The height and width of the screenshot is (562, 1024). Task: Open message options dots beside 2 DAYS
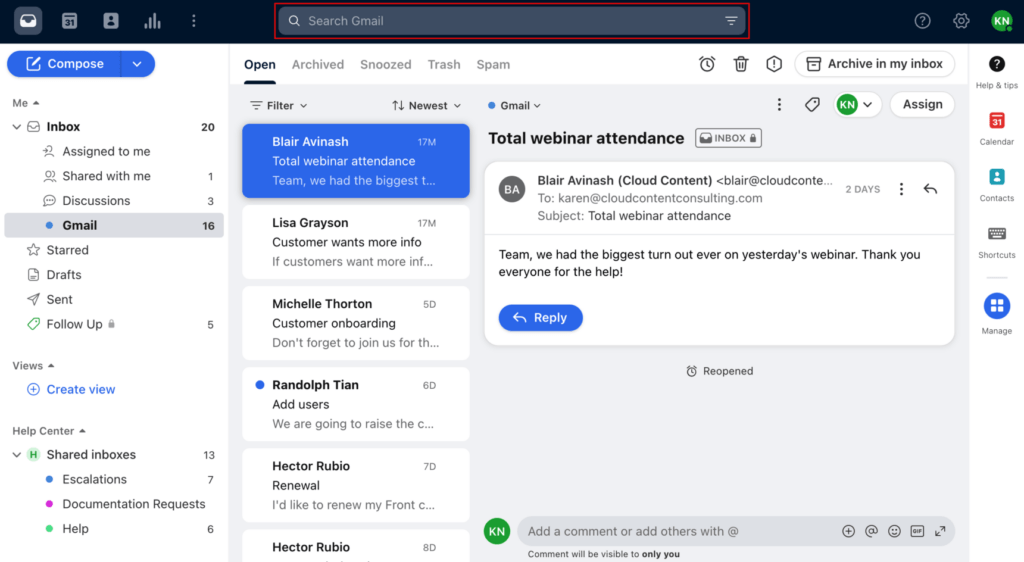click(901, 189)
